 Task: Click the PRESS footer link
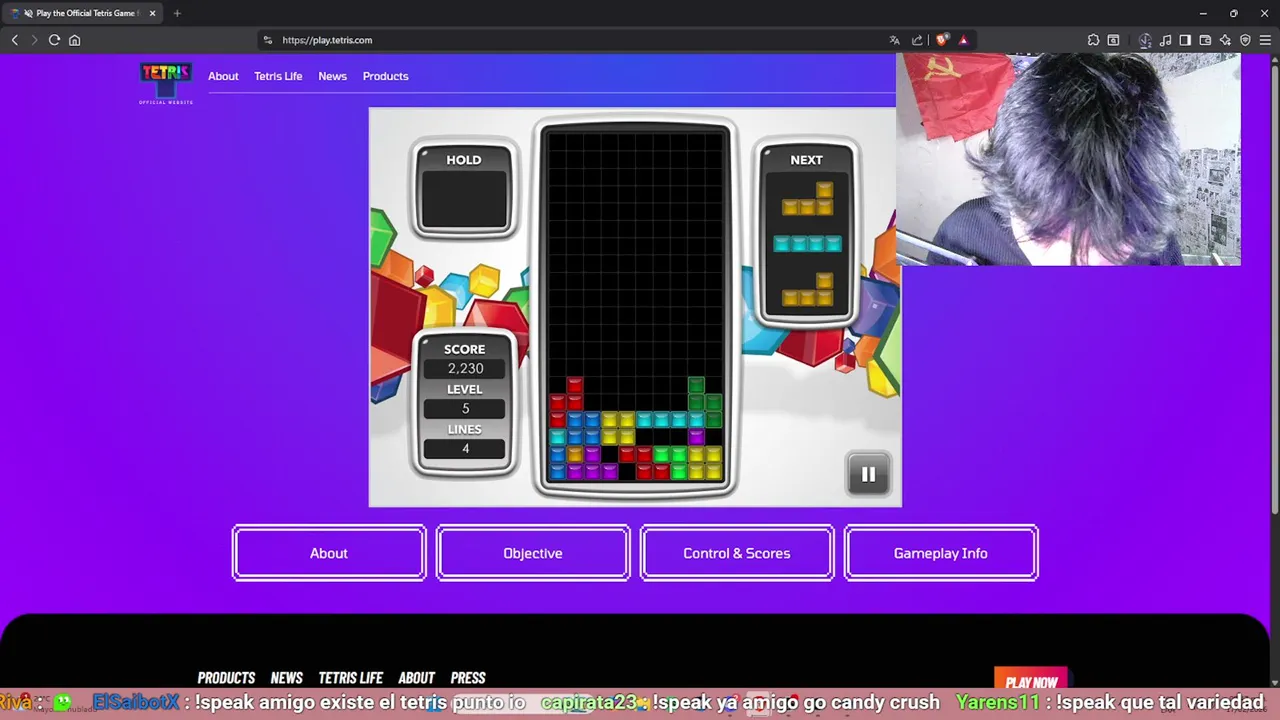click(468, 678)
